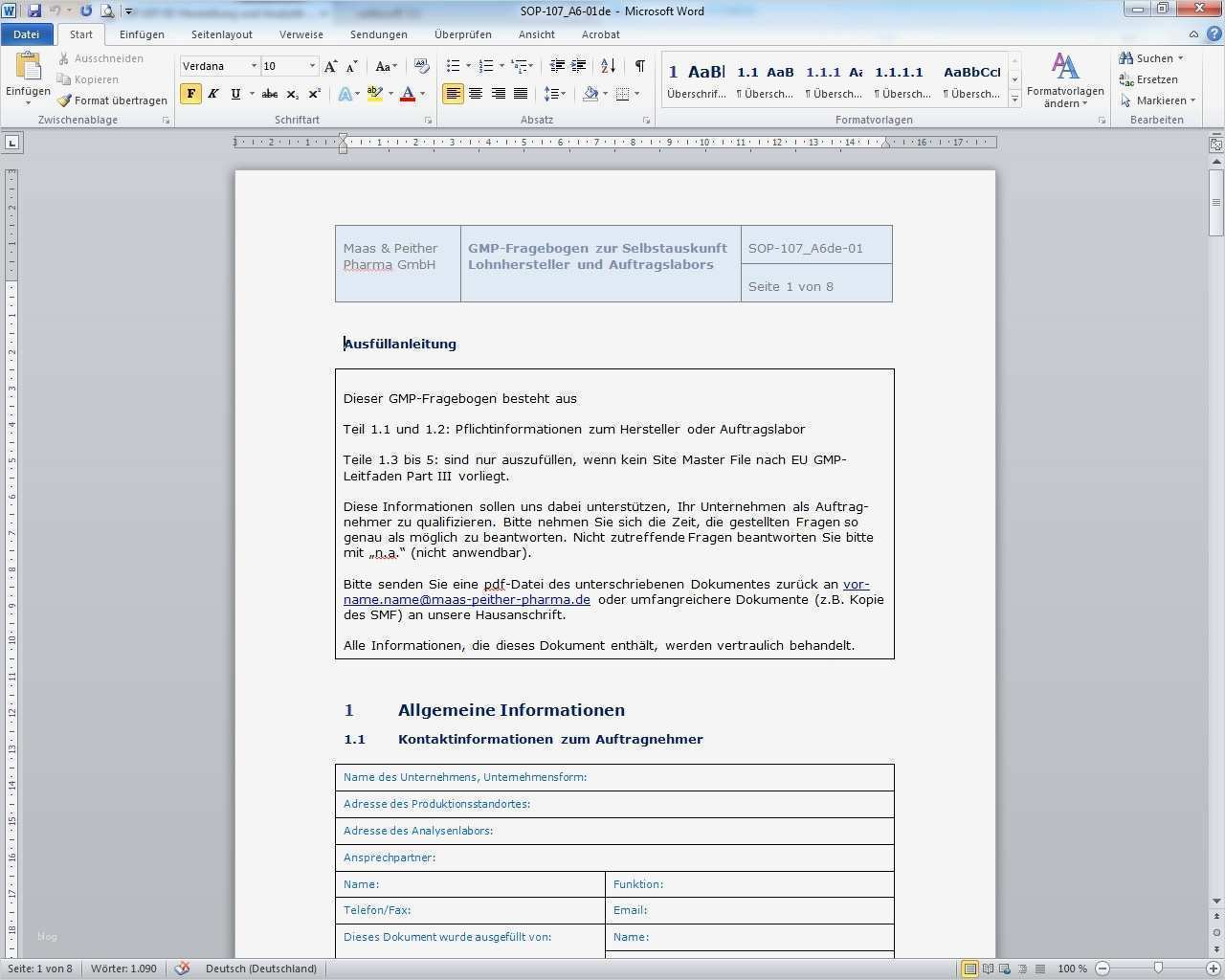Apply text effects with the glowing A icon

[x=345, y=94]
